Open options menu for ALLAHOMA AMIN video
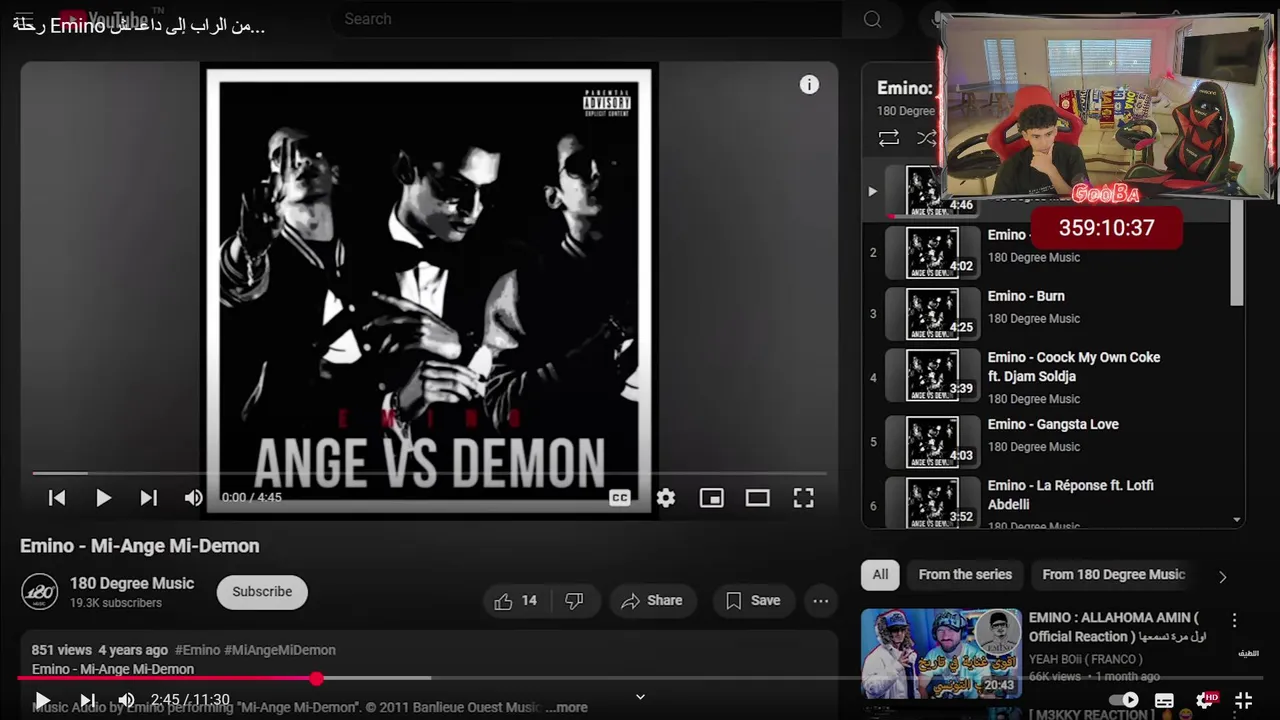 1234,620
